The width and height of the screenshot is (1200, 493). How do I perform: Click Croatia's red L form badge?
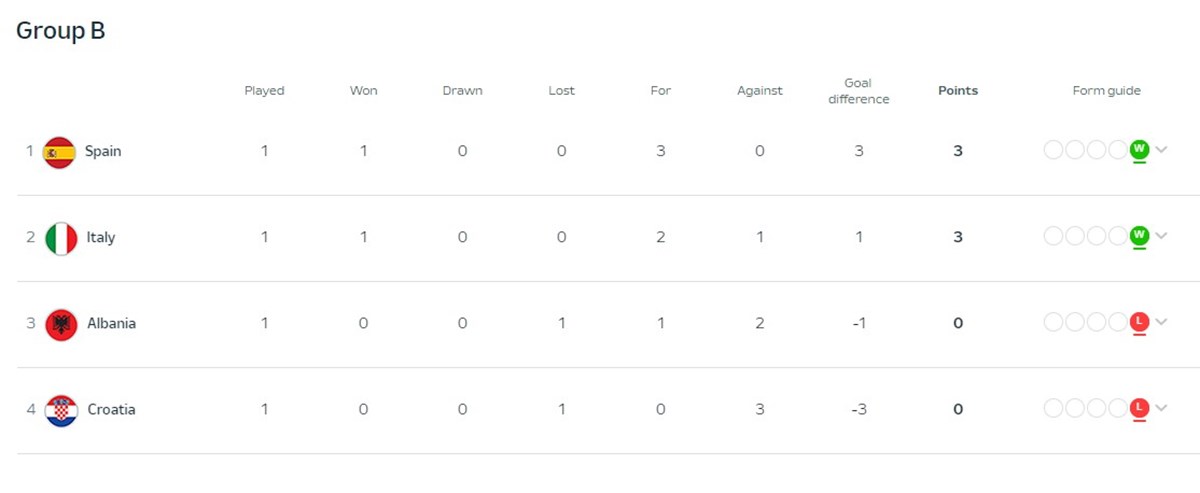1138,408
